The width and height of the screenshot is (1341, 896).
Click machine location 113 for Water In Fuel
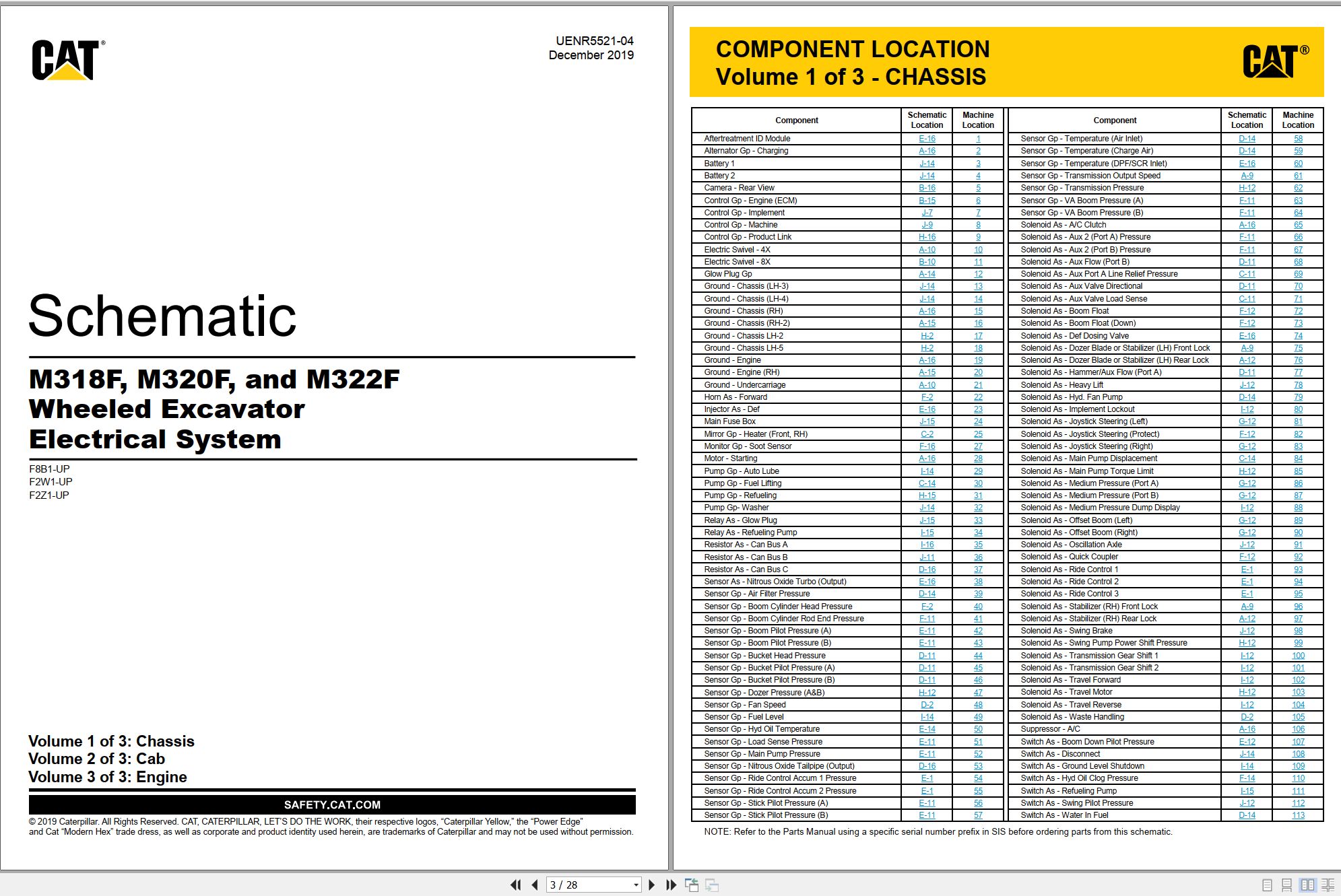pos(1298,815)
